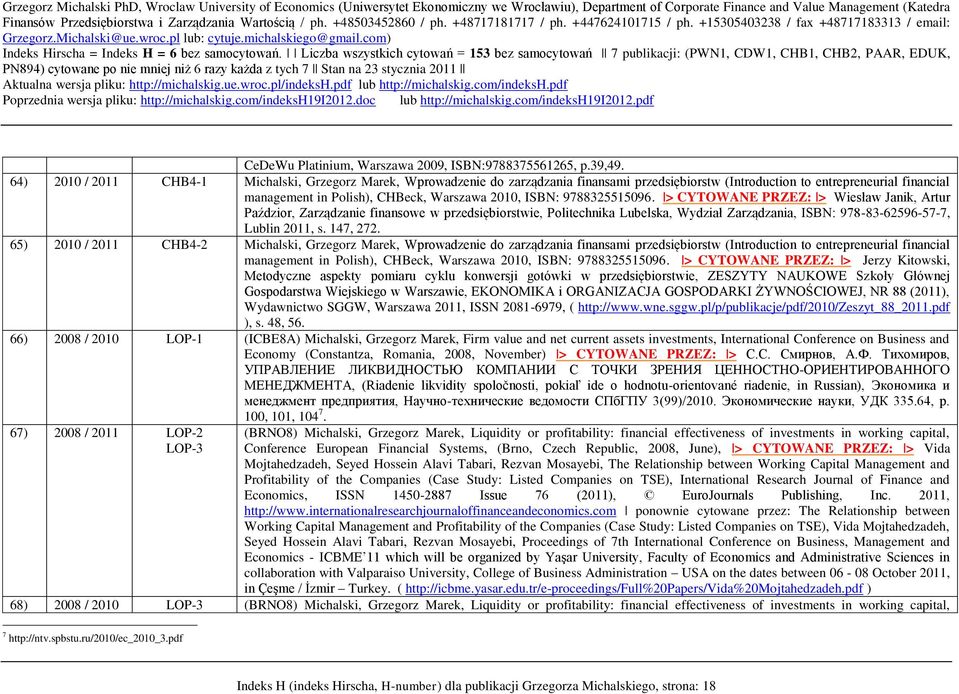Image resolution: width=959 pixels, height=694 pixels.
Task: Open the icbme.yasar.edu.tr Vida Mojtahedzadeh.pdf link
Action: (x=634, y=589)
